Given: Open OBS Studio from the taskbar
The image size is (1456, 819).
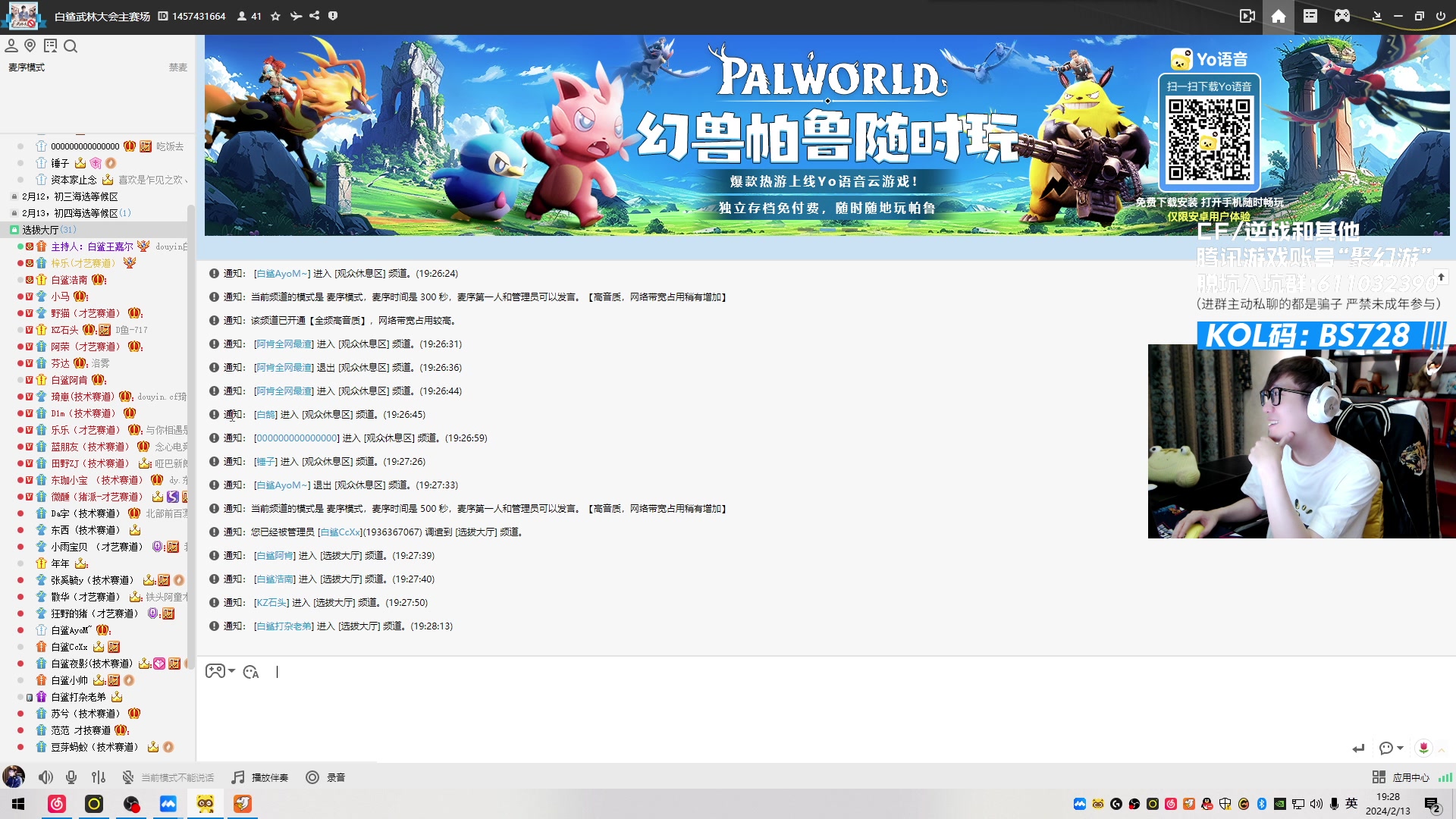Looking at the screenshot, I should pos(131,804).
